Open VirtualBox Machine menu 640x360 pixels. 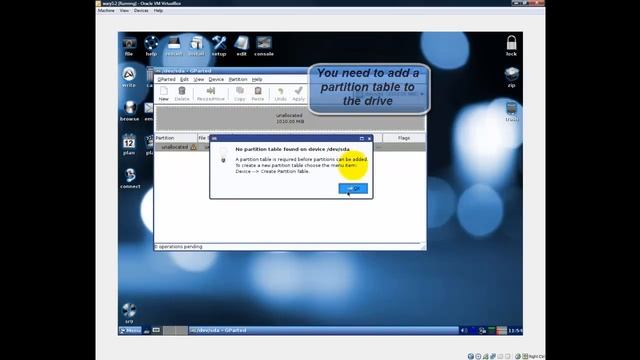pos(106,11)
